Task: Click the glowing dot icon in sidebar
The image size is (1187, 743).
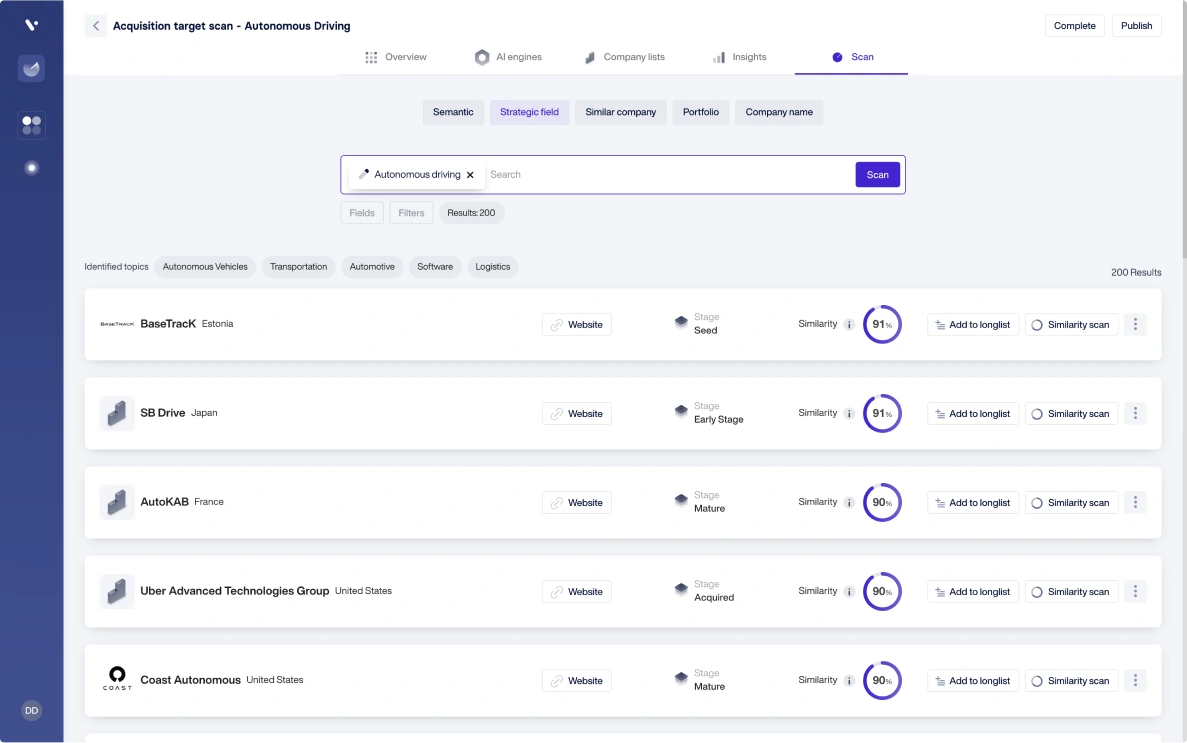Action: pyautogui.click(x=31, y=168)
